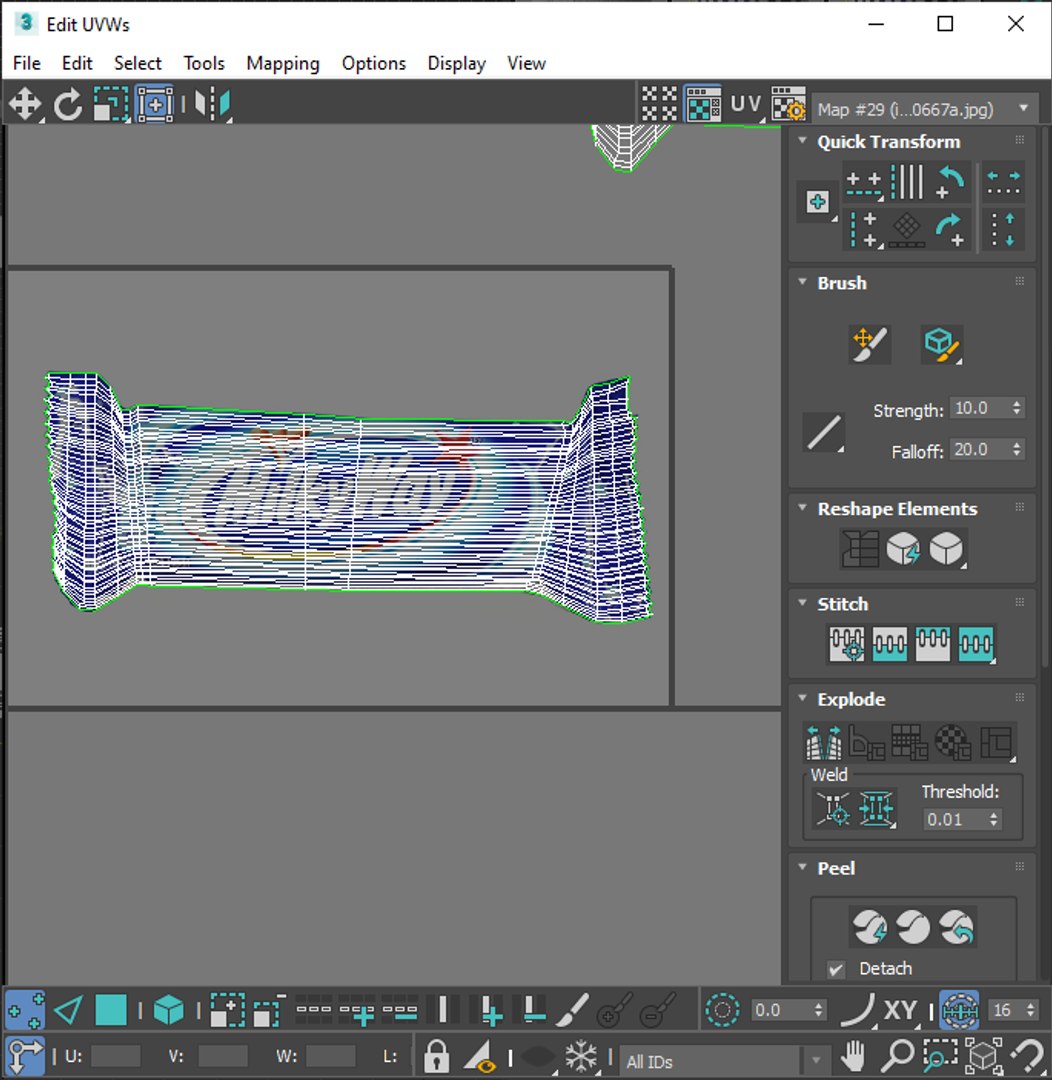Open the Options menu

pyautogui.click(x=374, y=63)
